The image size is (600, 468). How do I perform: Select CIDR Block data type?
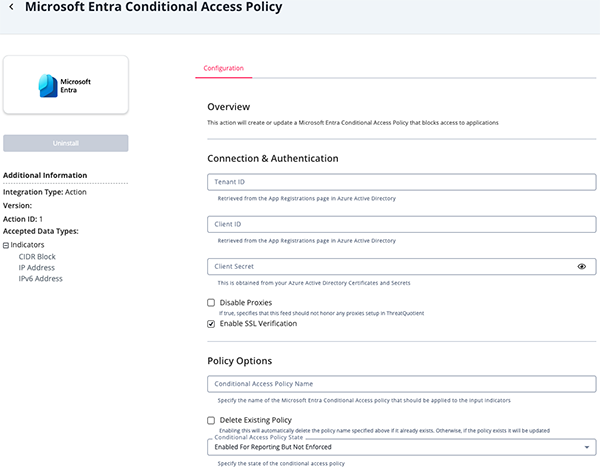37,256
